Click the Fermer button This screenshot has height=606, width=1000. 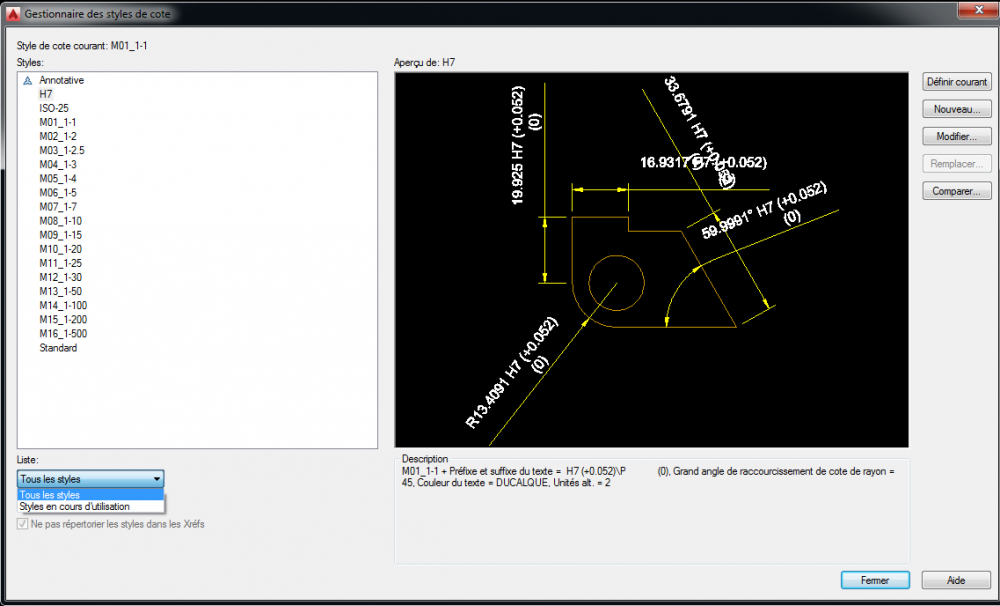tap(875, 580)
